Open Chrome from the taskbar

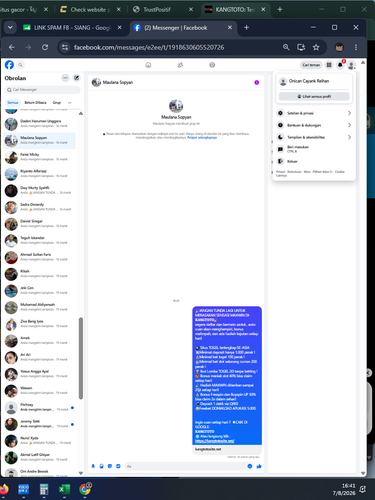point(85,489)
